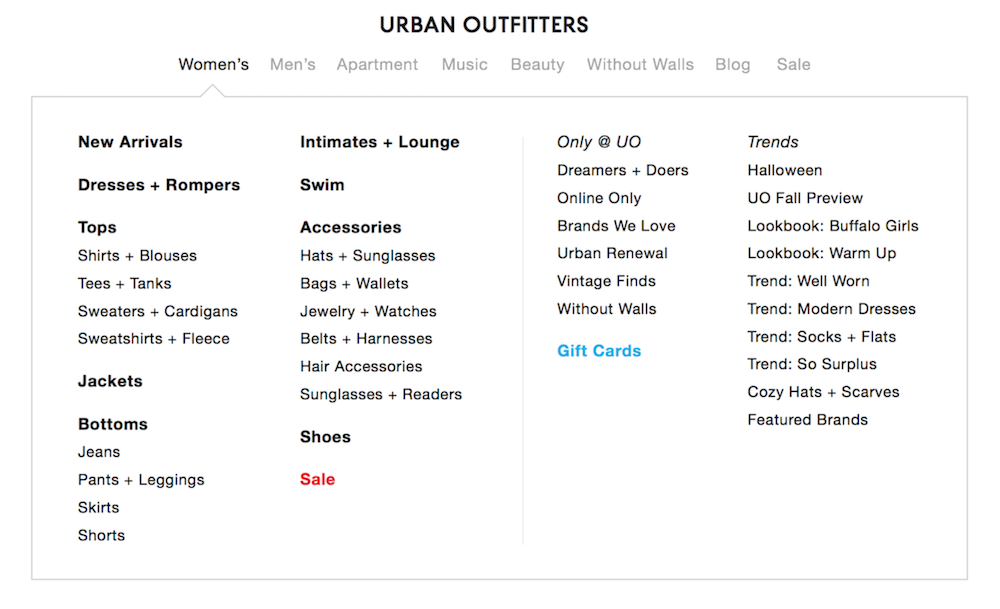Choose Sweaters + Cardigans under Tops

click(x=158, y=311)
